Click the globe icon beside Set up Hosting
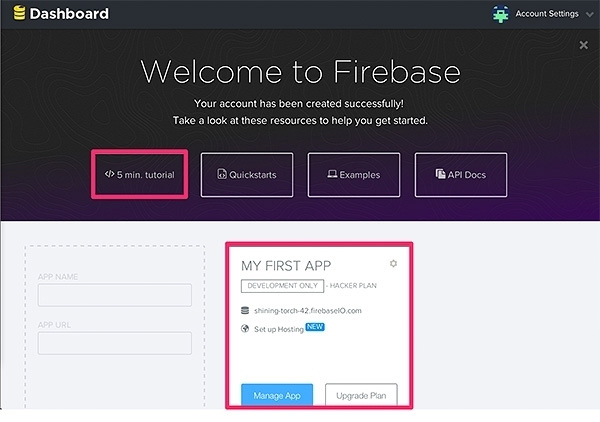The width and height of the screenshot is (600, 422). 245,329
